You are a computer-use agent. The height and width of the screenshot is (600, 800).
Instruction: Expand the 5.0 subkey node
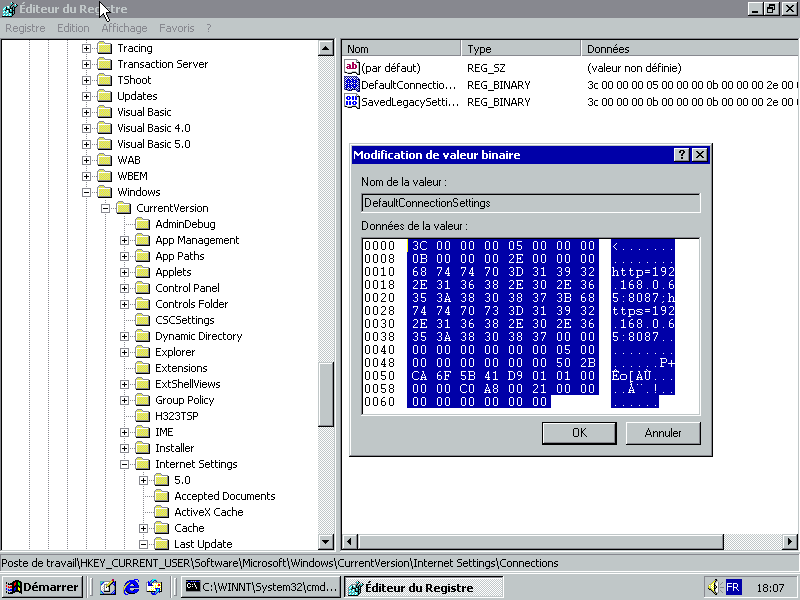pos(143,480)
